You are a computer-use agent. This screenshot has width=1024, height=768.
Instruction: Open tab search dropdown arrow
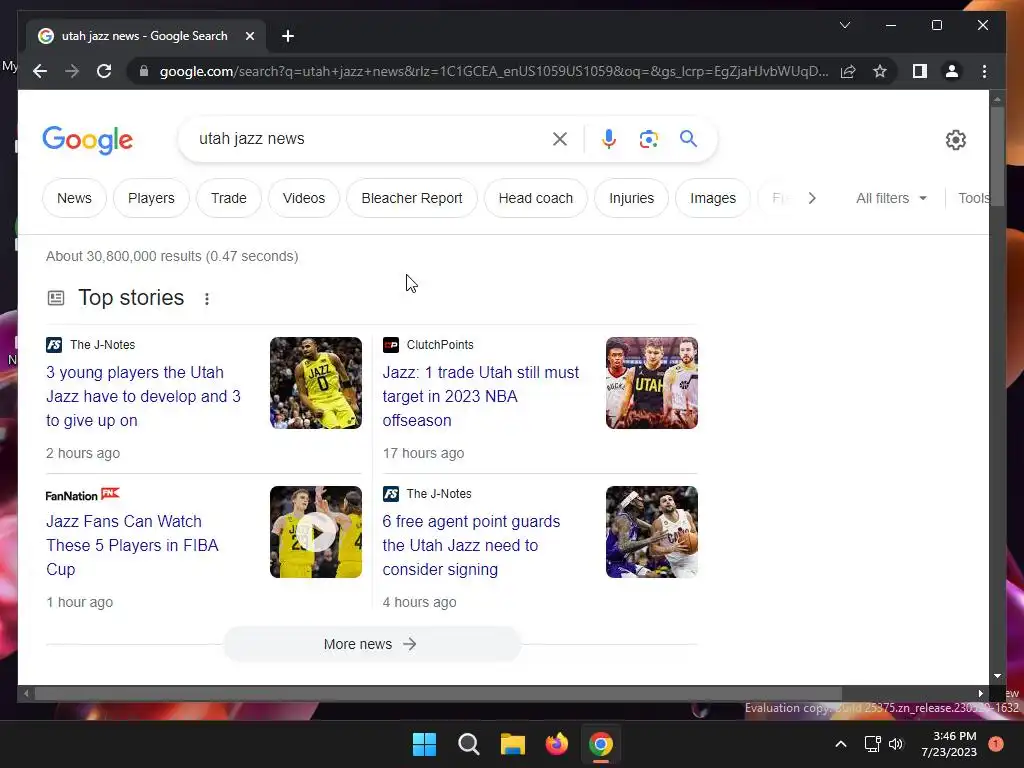pos(844,25)
